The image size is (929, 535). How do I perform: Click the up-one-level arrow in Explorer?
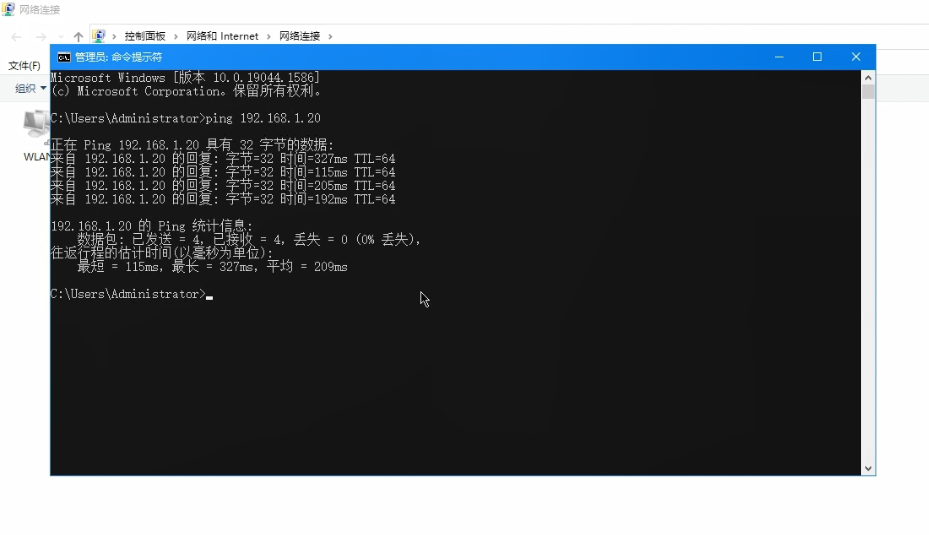pyautogui.click(x=78, y=37)
